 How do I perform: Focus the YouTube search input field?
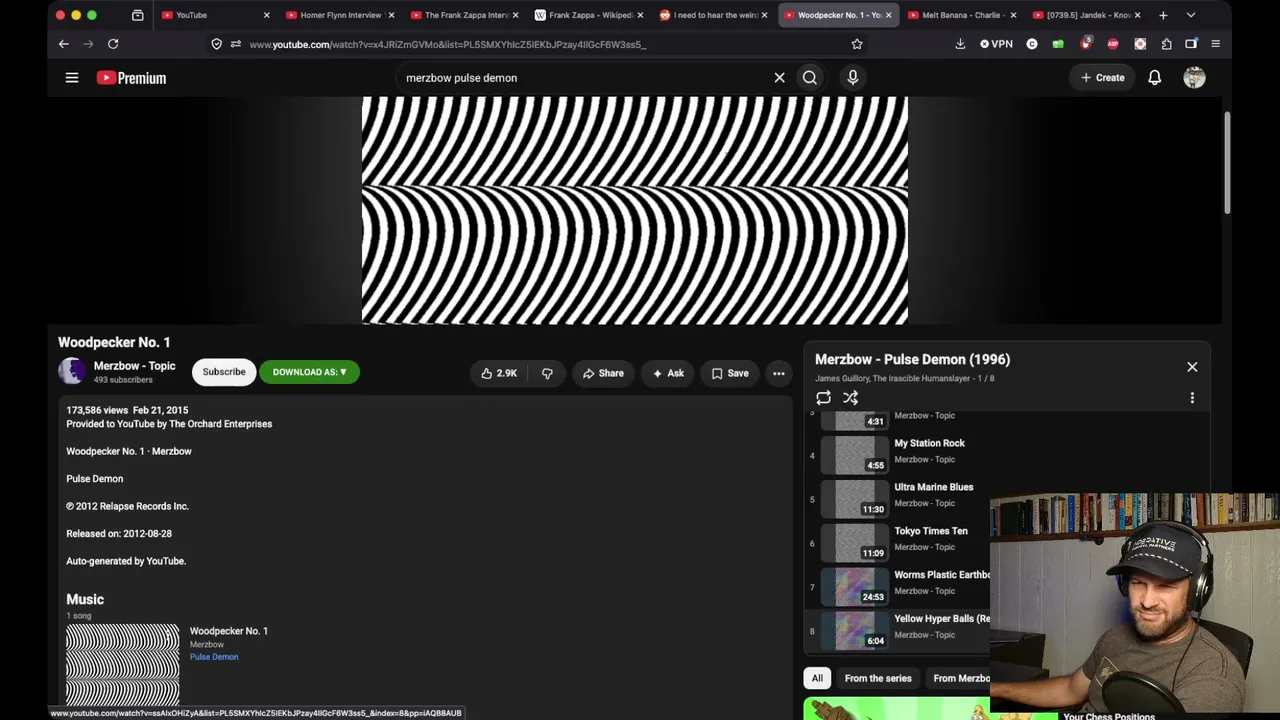click(x=584, y=77)
